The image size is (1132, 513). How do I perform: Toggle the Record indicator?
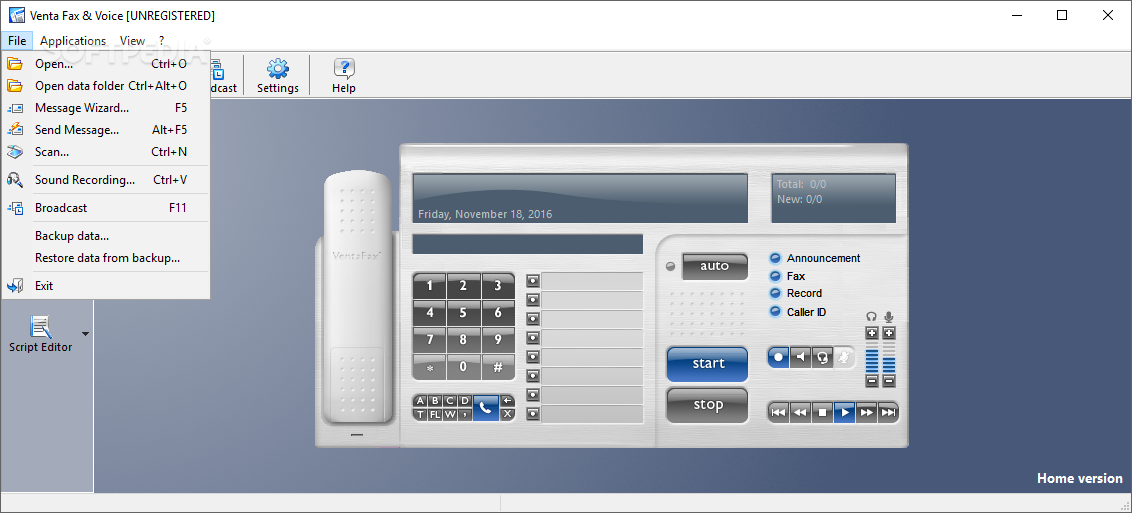[x=775, y=293]
